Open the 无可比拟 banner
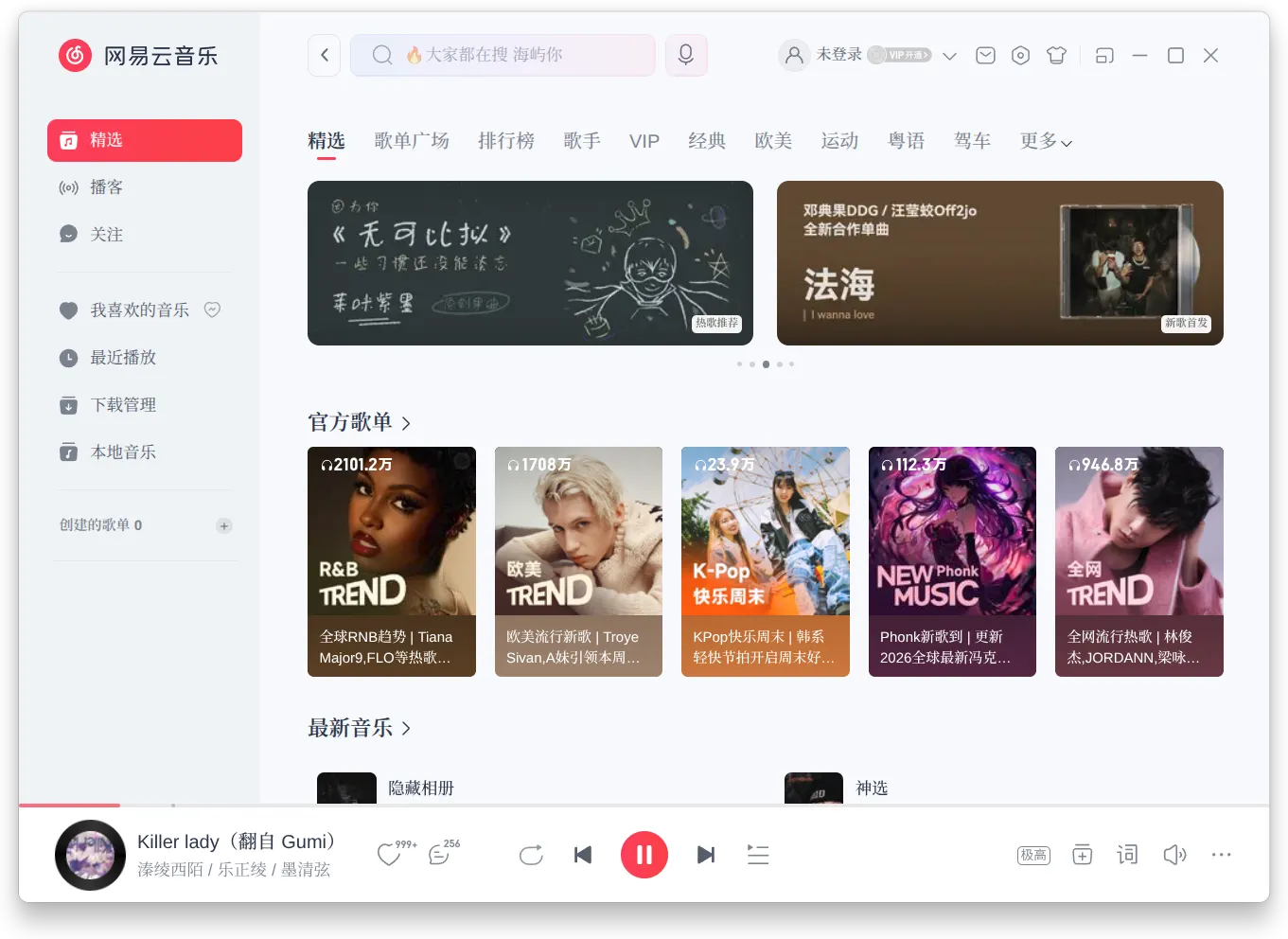1288x939 pixels. (530, 263)
